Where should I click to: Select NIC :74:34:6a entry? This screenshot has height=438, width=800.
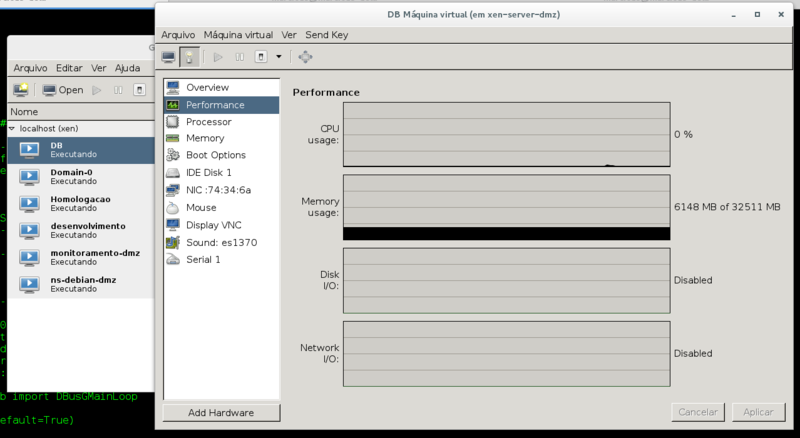tap(221, 190)
